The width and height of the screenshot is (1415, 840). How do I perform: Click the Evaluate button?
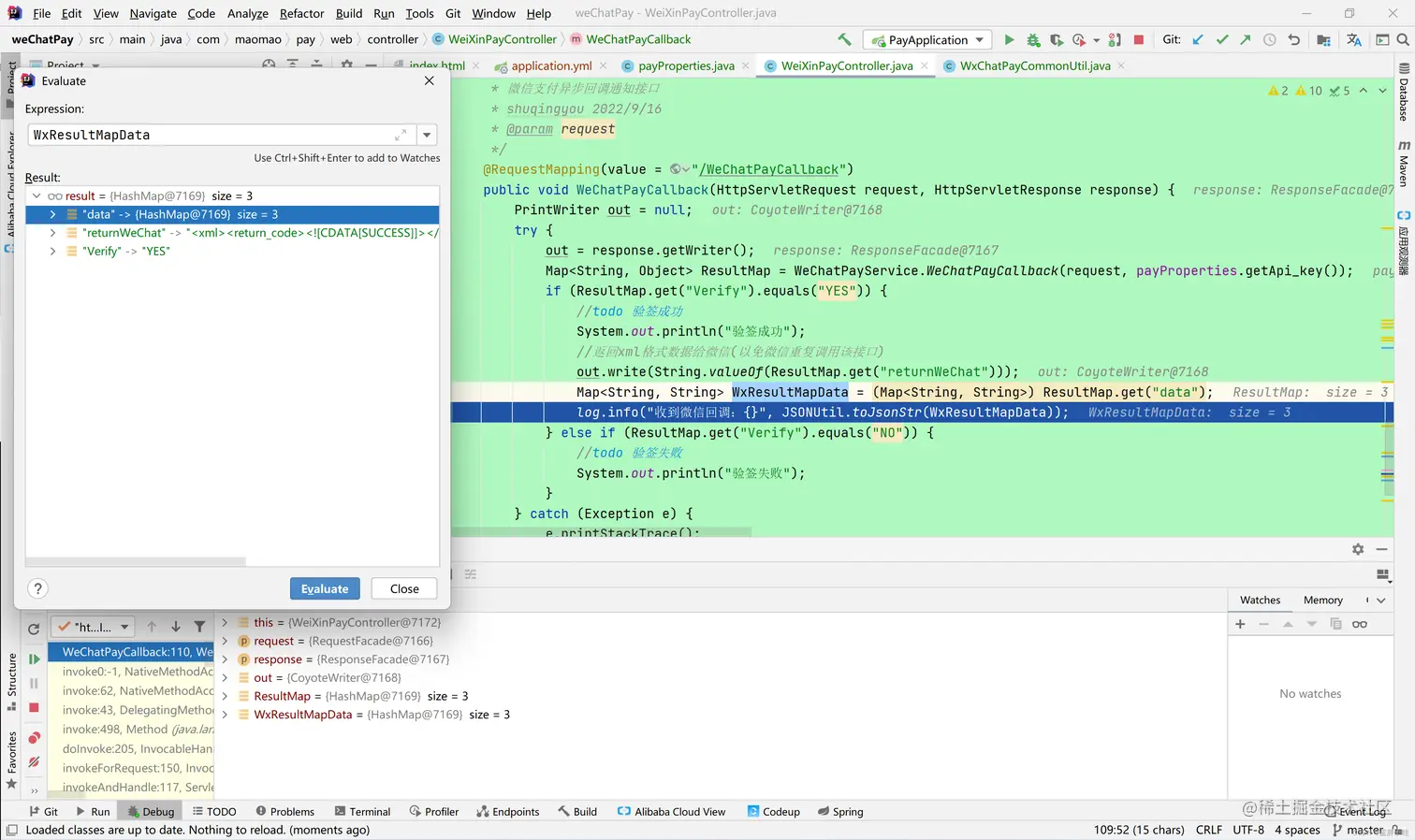[325, 588]
